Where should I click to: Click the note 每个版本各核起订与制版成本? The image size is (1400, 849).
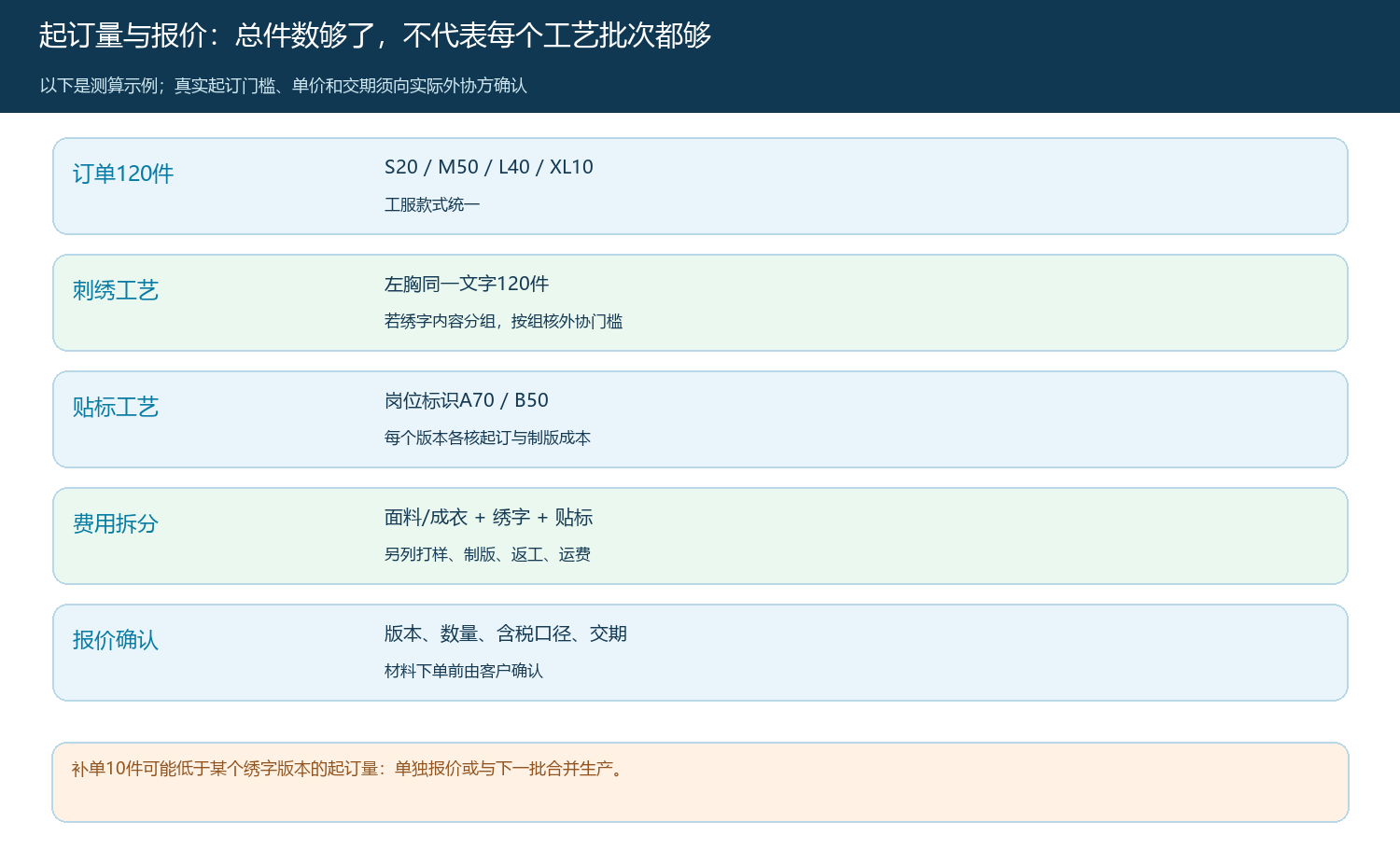[487, 438]
